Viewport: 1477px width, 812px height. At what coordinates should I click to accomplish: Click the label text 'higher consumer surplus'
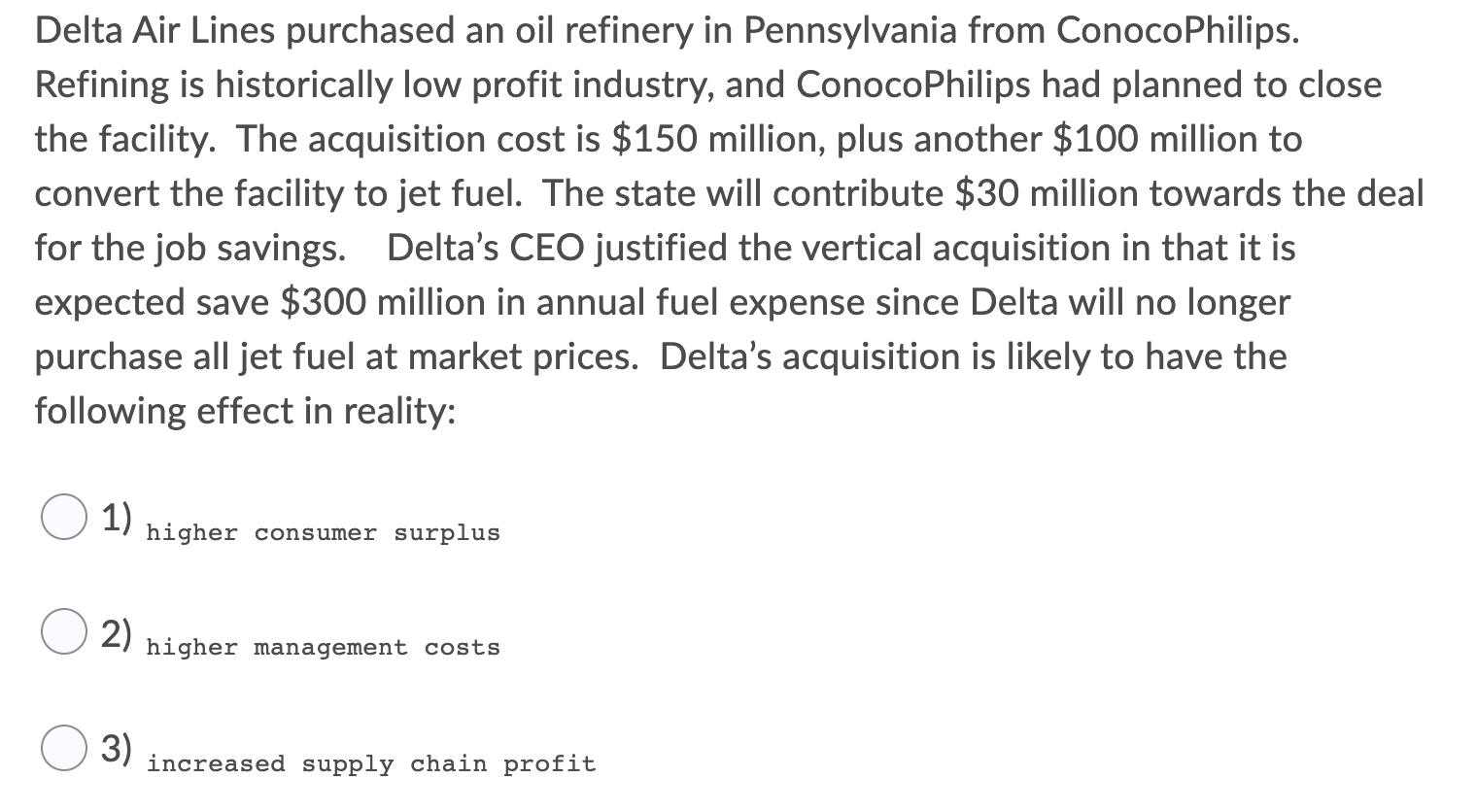click(323, 532)
